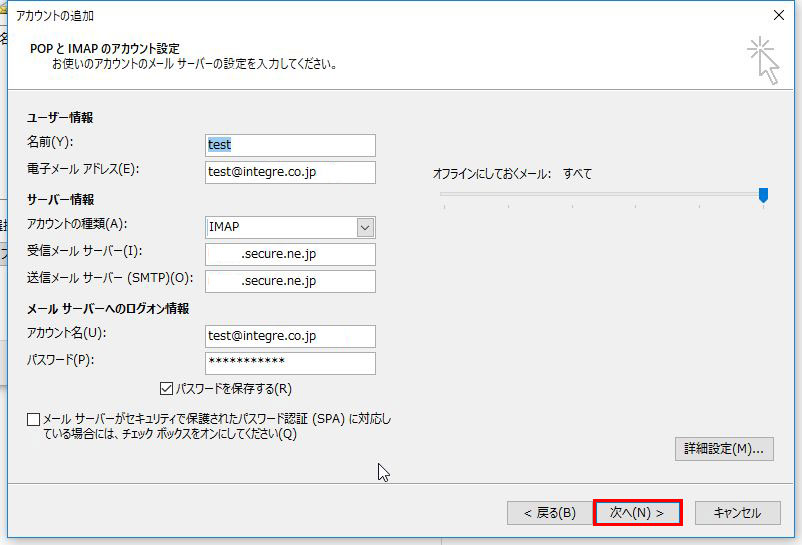Click the すべて offline mail value text

pos(577,174)
